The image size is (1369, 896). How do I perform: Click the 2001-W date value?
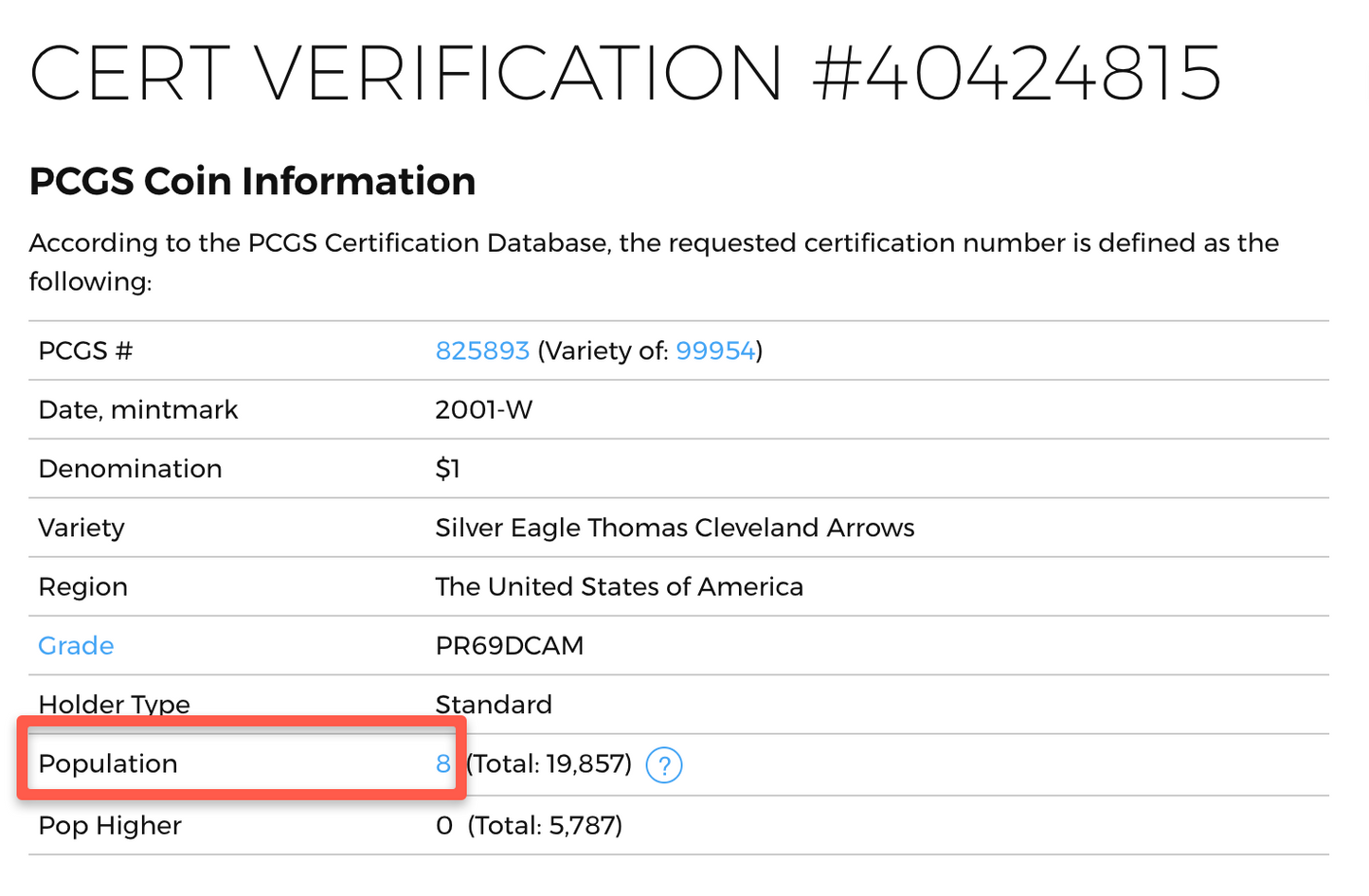[483, 409]
